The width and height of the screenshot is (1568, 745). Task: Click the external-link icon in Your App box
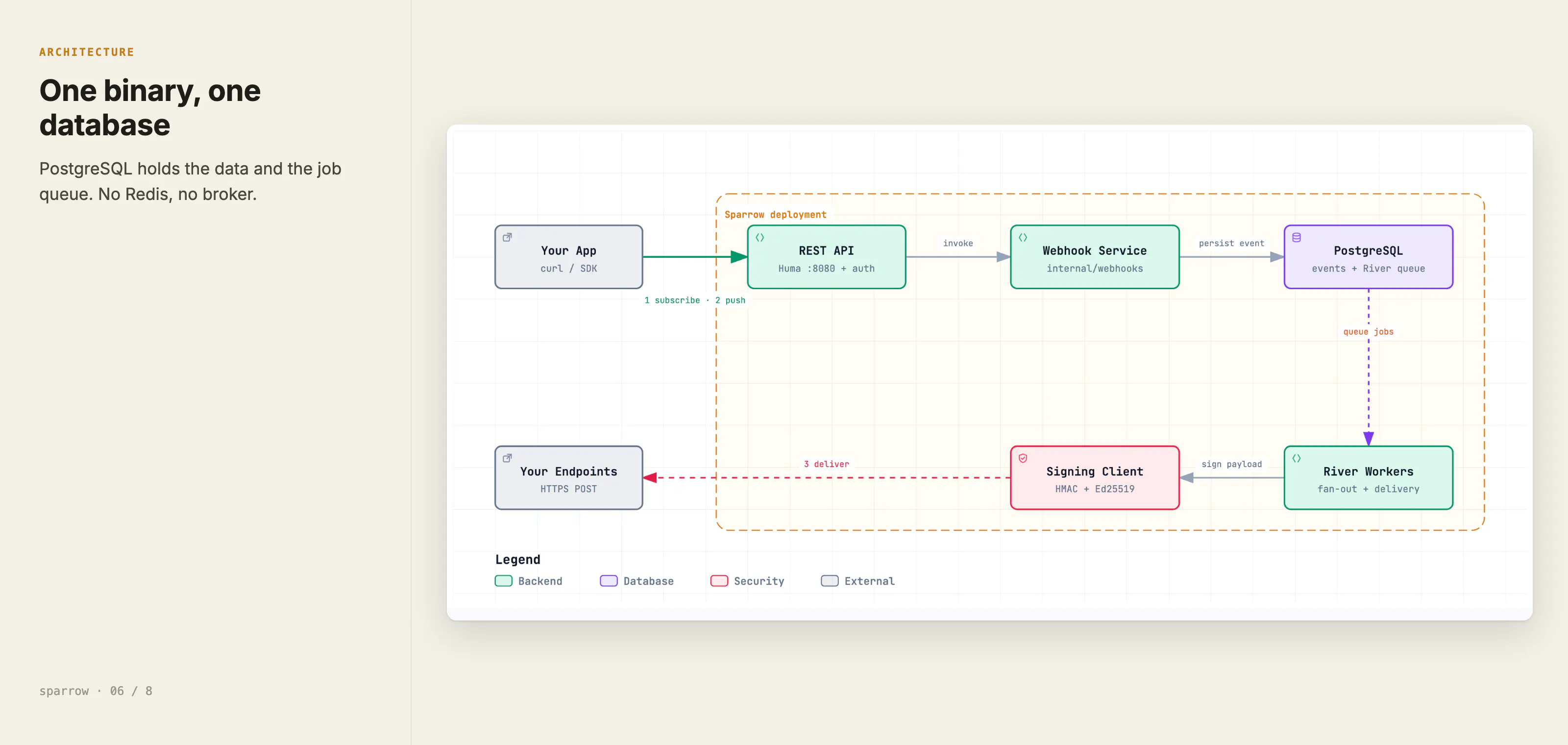(x=507, y=237)
